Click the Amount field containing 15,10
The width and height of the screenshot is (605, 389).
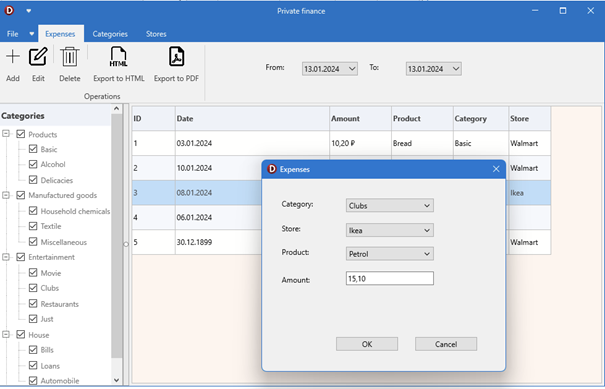click(x=390, y=278)
